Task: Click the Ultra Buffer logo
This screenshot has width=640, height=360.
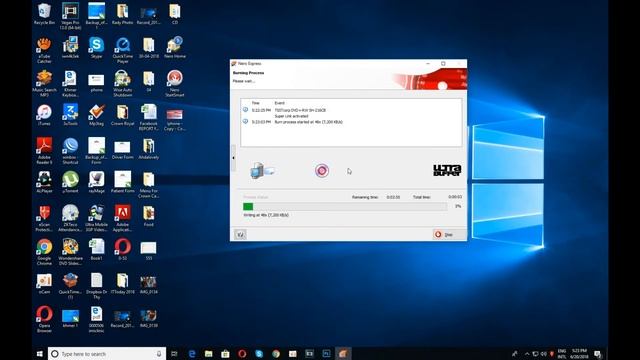Action: pos(447,170)
